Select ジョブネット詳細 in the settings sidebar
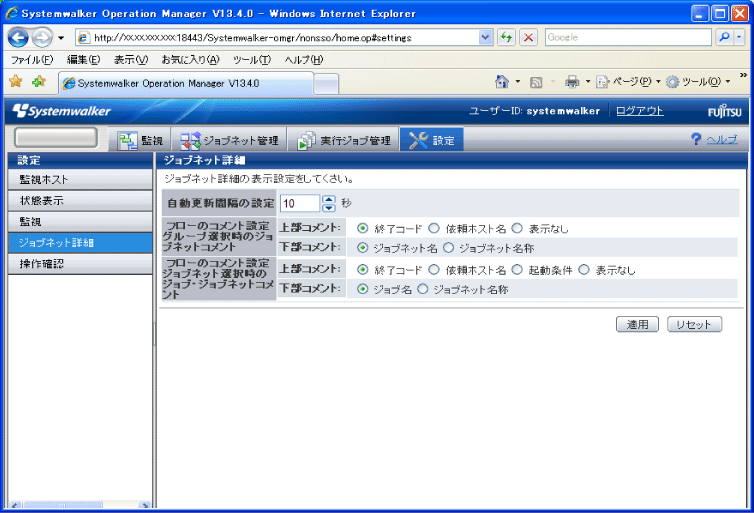Screen dimensions: 754x513 tap(80, 243)
